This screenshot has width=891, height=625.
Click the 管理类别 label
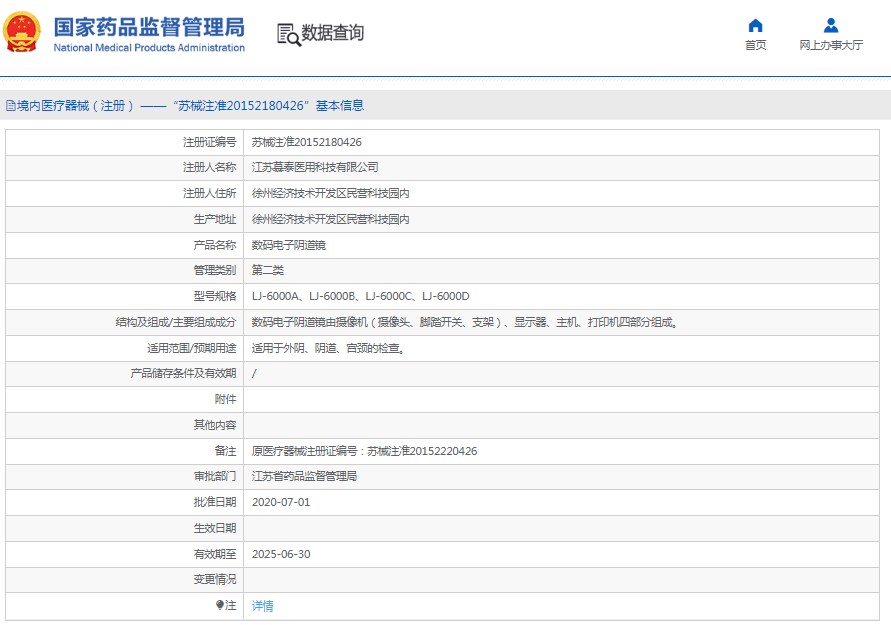coord(214,270)
